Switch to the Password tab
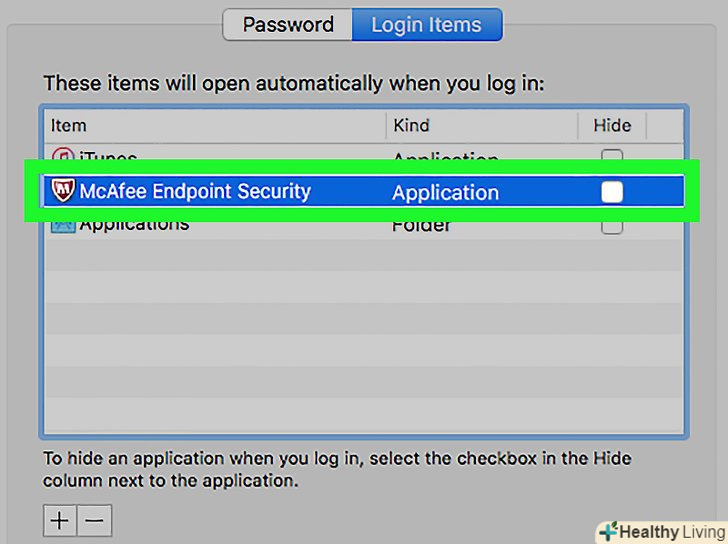Viewport: 728px width, 544px height. pos(287,24)
